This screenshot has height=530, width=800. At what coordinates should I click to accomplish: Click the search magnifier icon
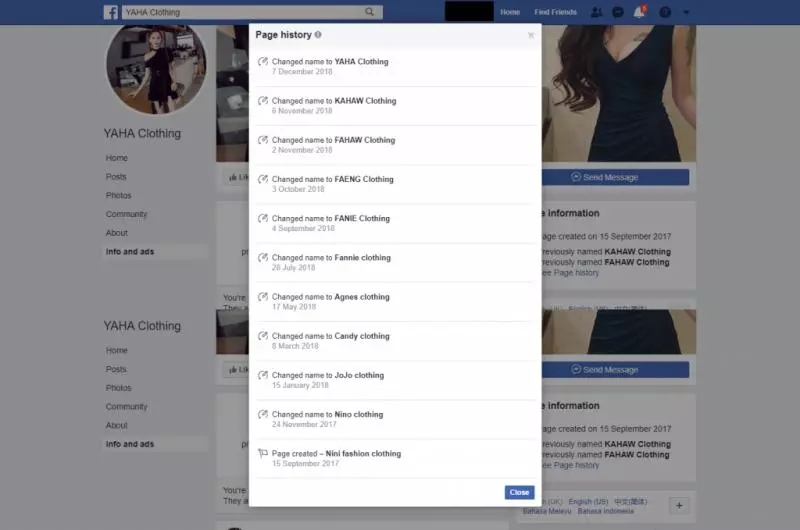[x=369, y=12]
